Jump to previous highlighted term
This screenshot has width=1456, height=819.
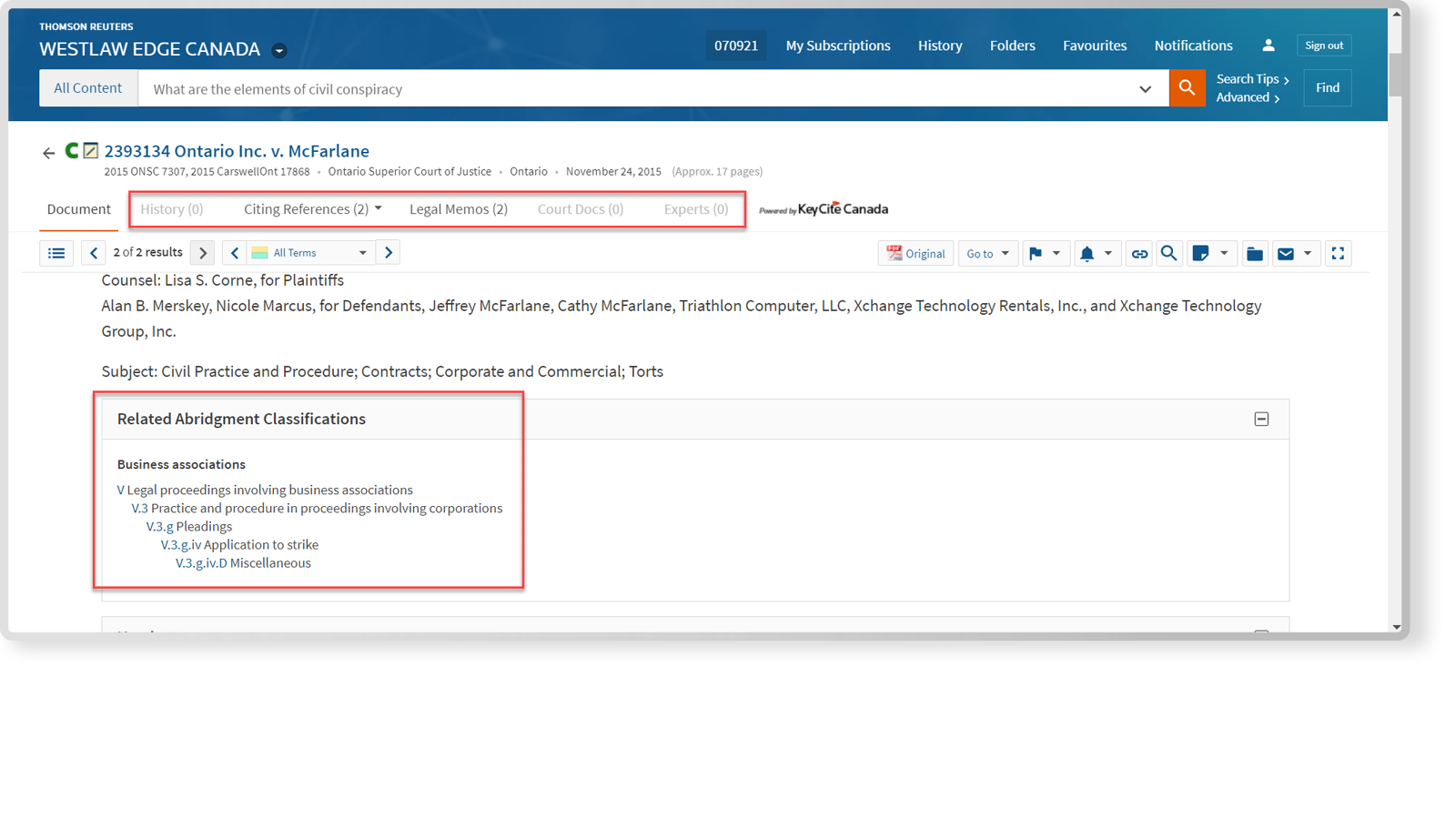tap(235, 253)
